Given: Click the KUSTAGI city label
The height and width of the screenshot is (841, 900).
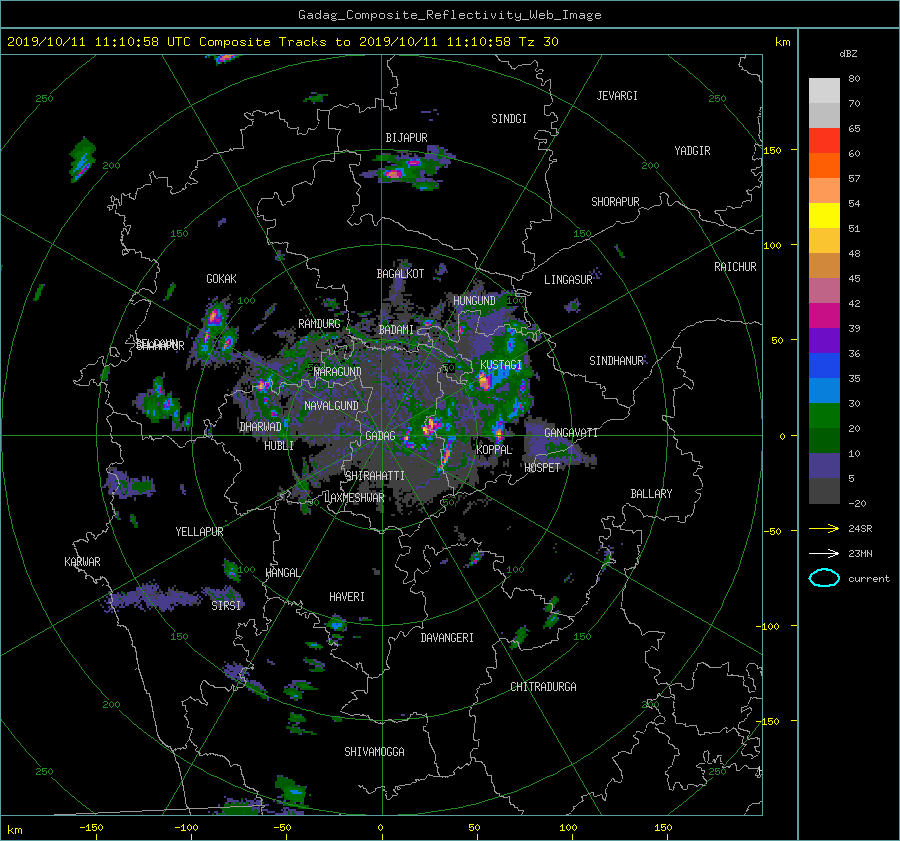Looking at the screenshot, I should pyautogui.click(x=501, y=365).
